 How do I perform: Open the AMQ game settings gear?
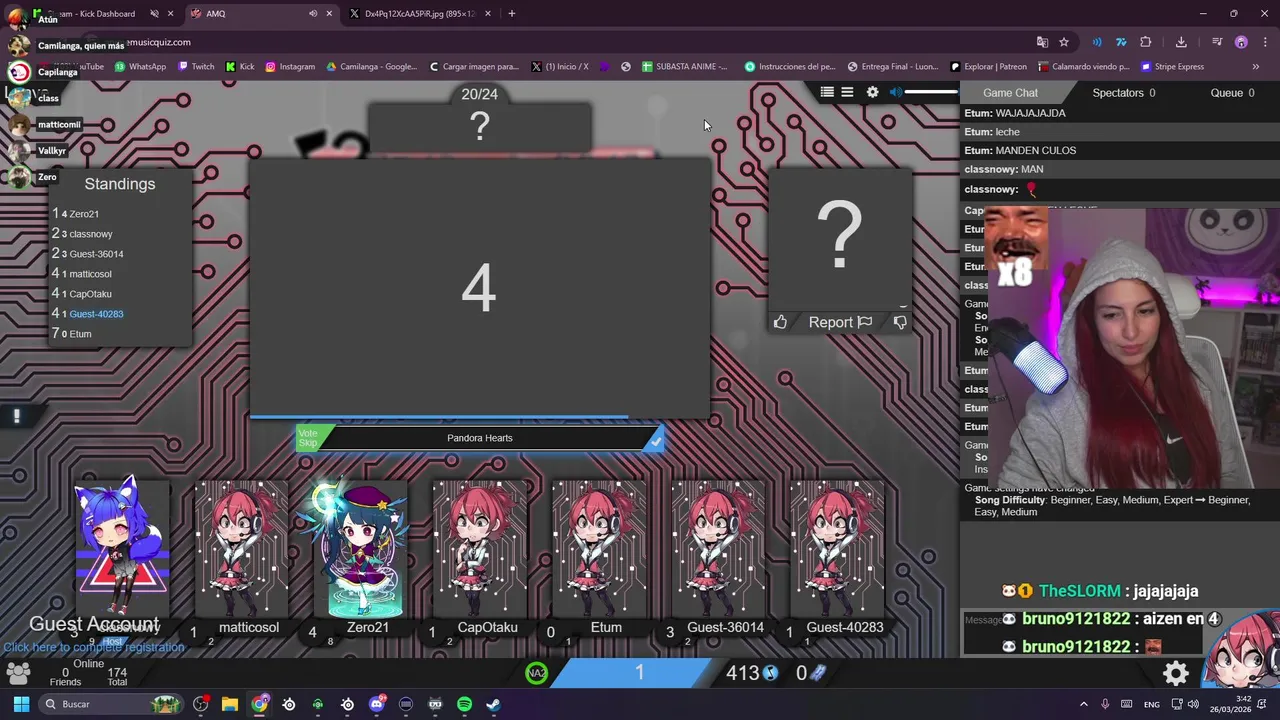point(872,92)
